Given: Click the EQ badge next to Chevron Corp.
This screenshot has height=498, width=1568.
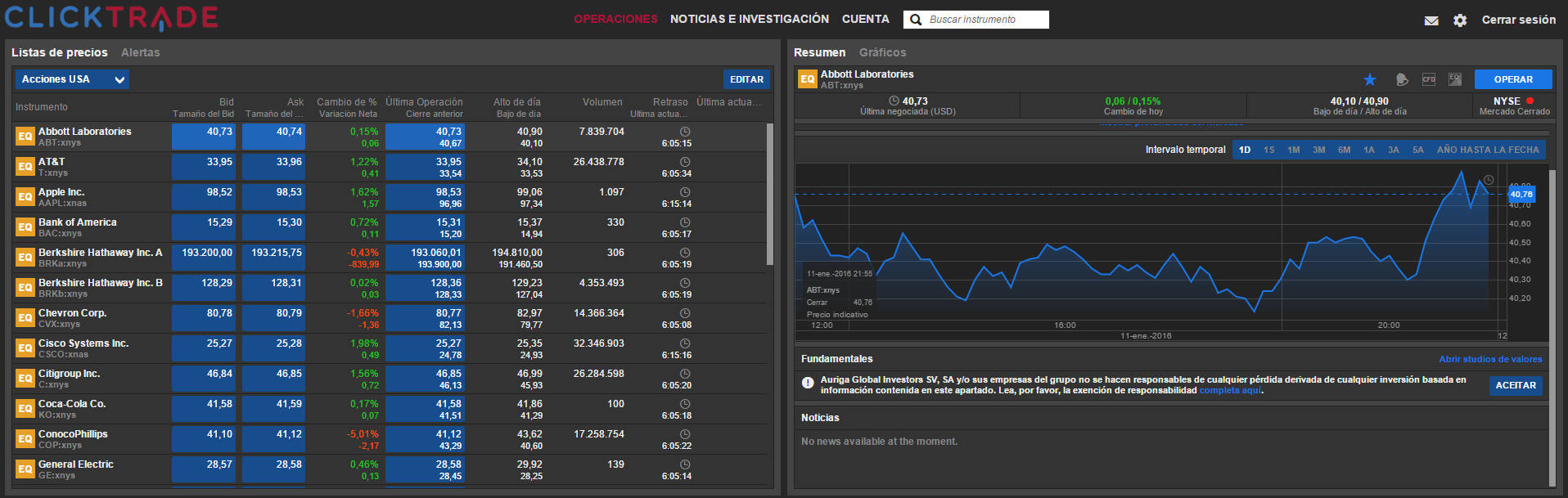Looking at the screenshot, I should tap(25, 318).
